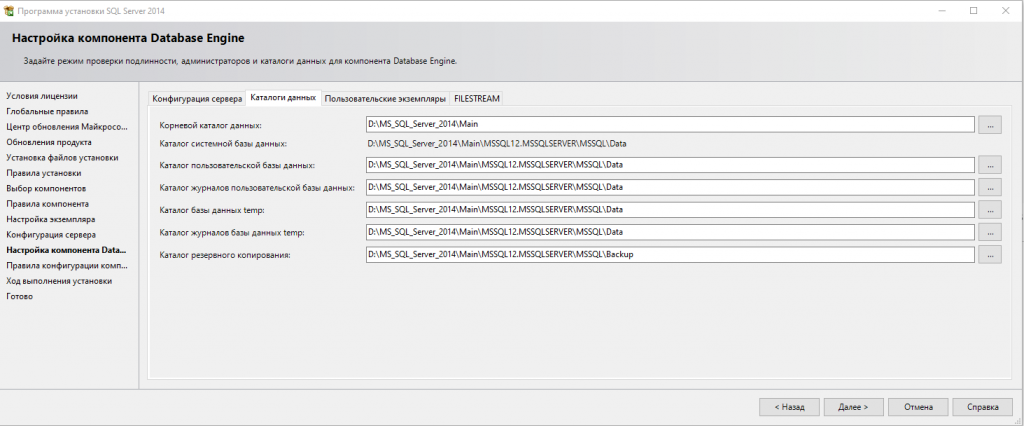Browse for Каталог резервного копирования folder
This screenshot has width=1024, height=426.
[989, 255]
